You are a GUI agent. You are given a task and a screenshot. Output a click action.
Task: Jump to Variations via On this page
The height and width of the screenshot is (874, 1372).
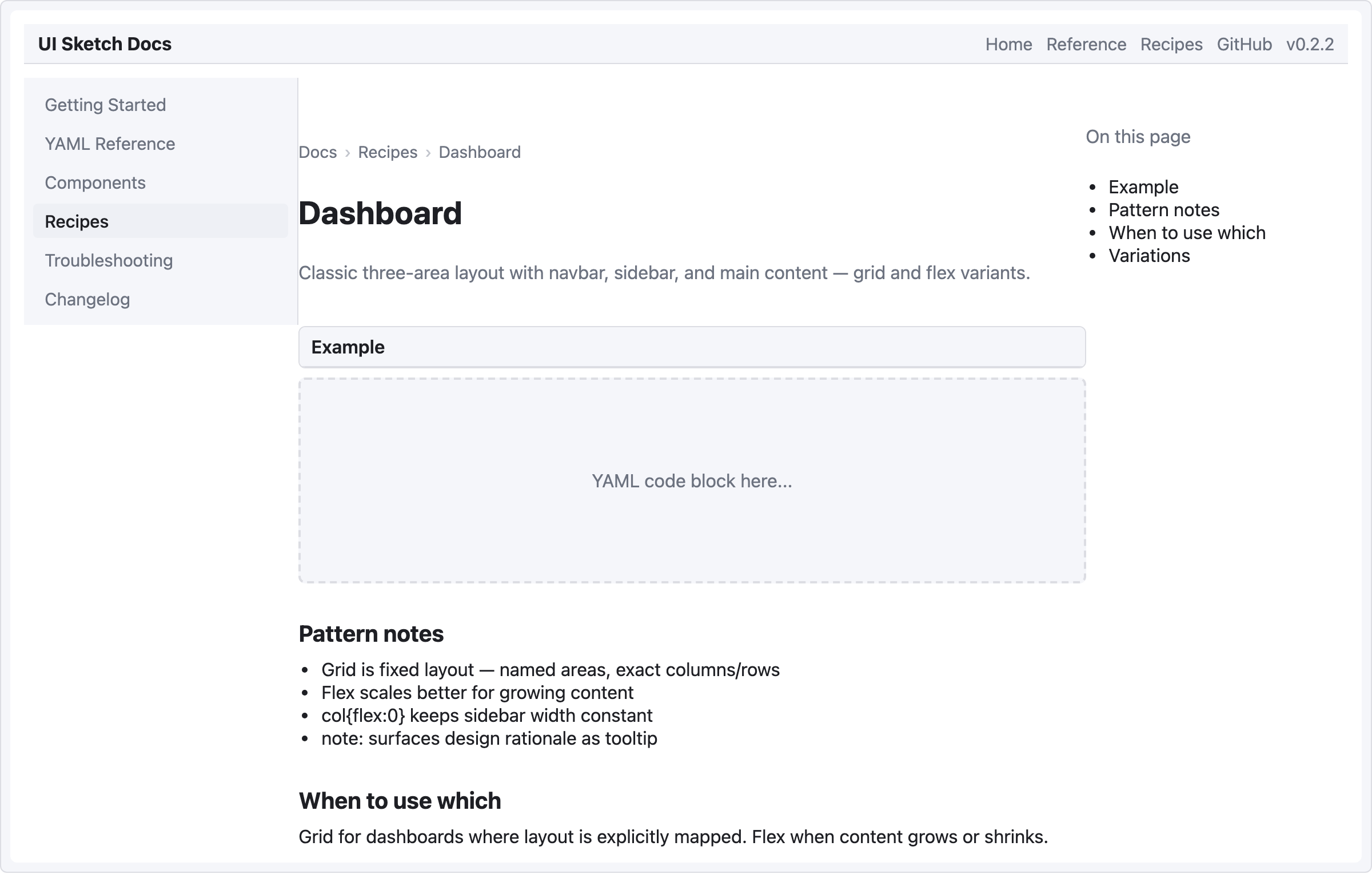click(1148, 256)
